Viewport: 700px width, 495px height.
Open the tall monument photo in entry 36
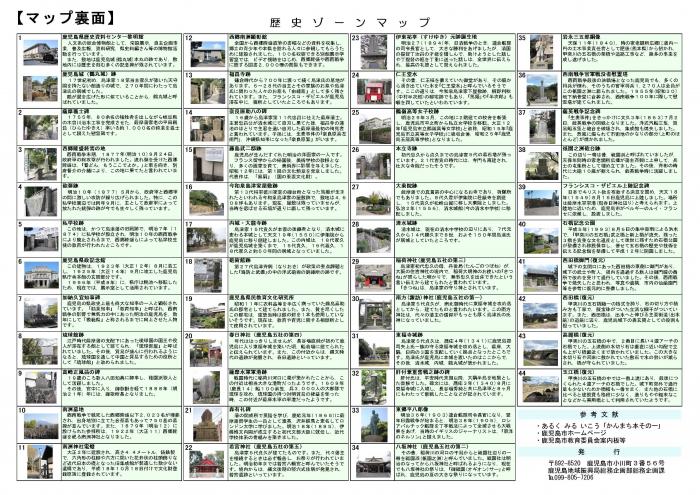click(x=541, y=90)
